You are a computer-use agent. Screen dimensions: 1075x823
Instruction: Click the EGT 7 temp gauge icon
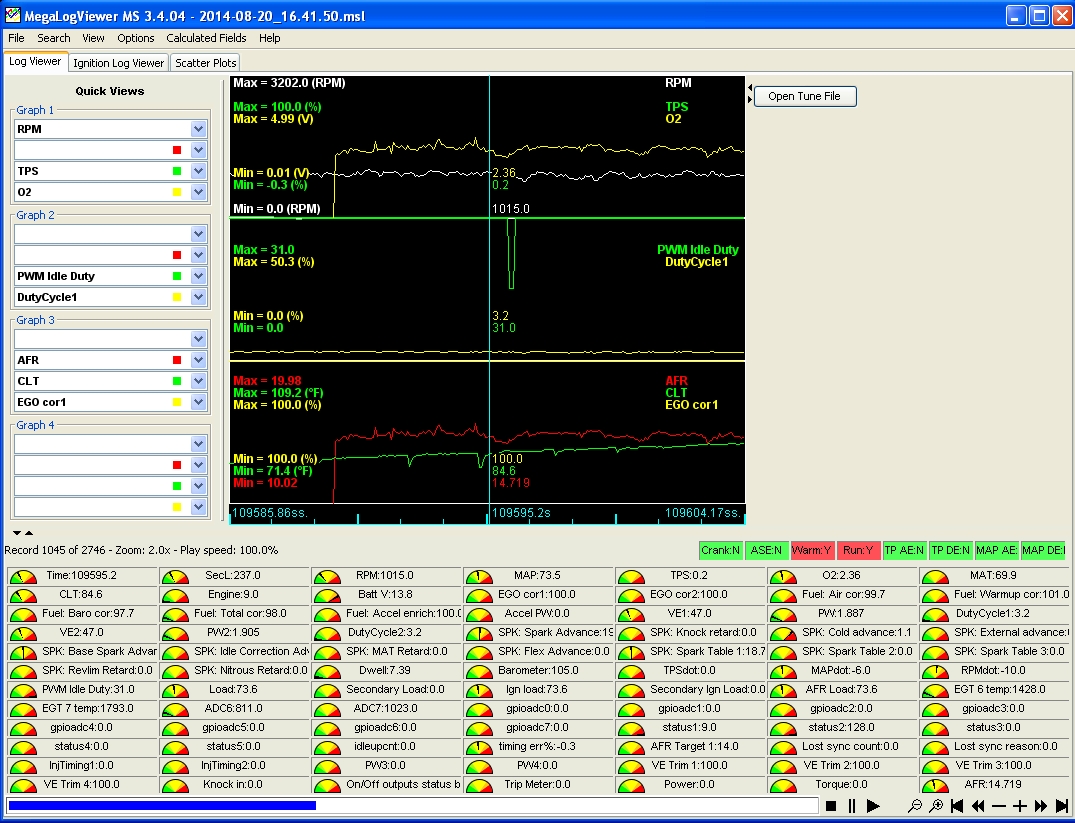coord(23,710)
